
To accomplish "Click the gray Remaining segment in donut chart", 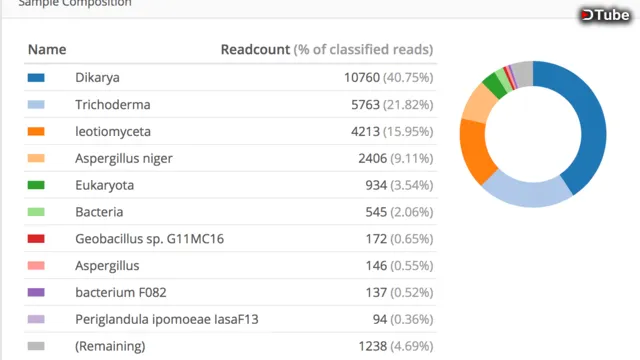I will click(x=523, y=73).
